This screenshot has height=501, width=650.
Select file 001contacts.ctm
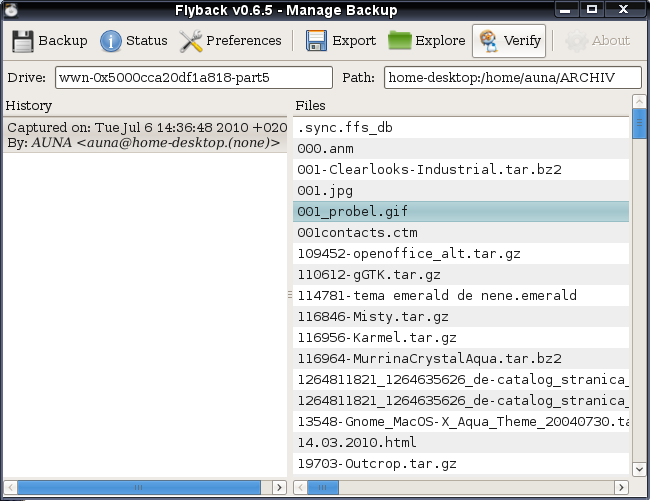coord(461,232)
